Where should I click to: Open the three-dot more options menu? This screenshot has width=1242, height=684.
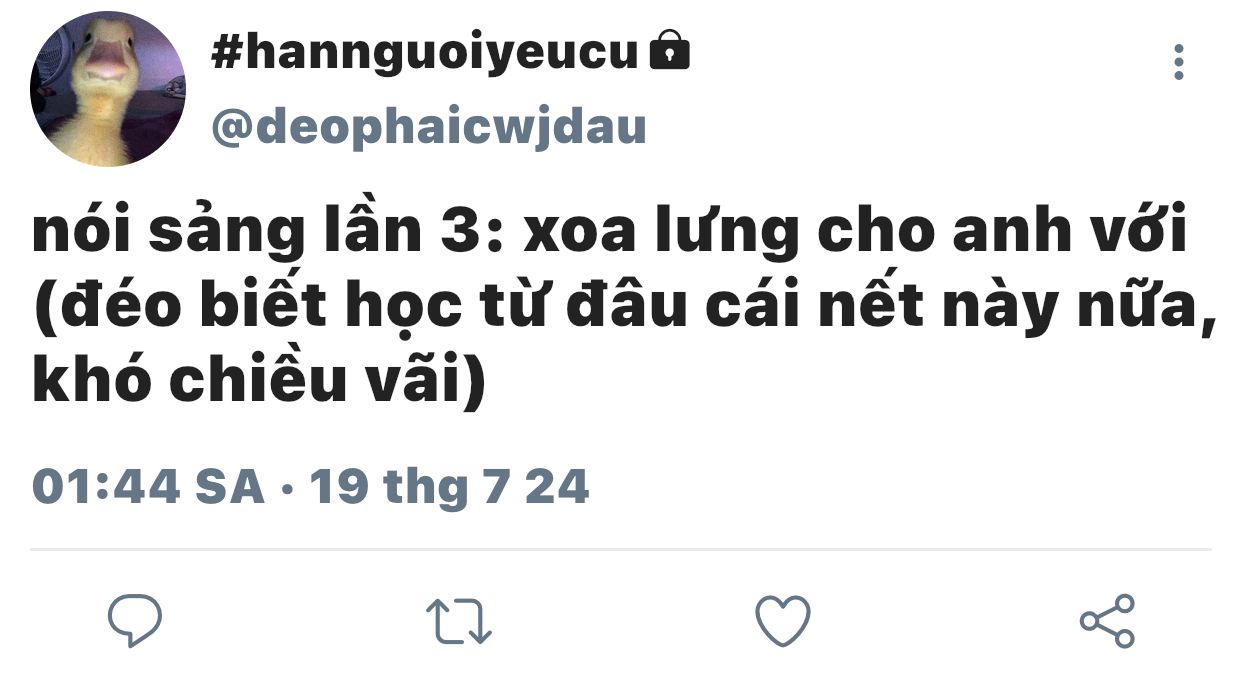pos(1179,62)
